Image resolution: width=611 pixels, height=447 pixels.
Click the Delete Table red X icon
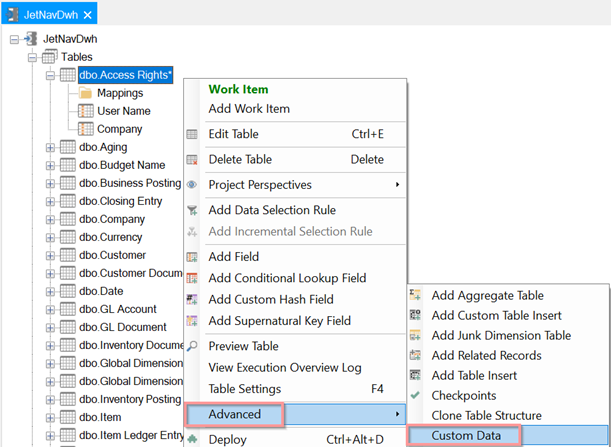tap(193, 160)
